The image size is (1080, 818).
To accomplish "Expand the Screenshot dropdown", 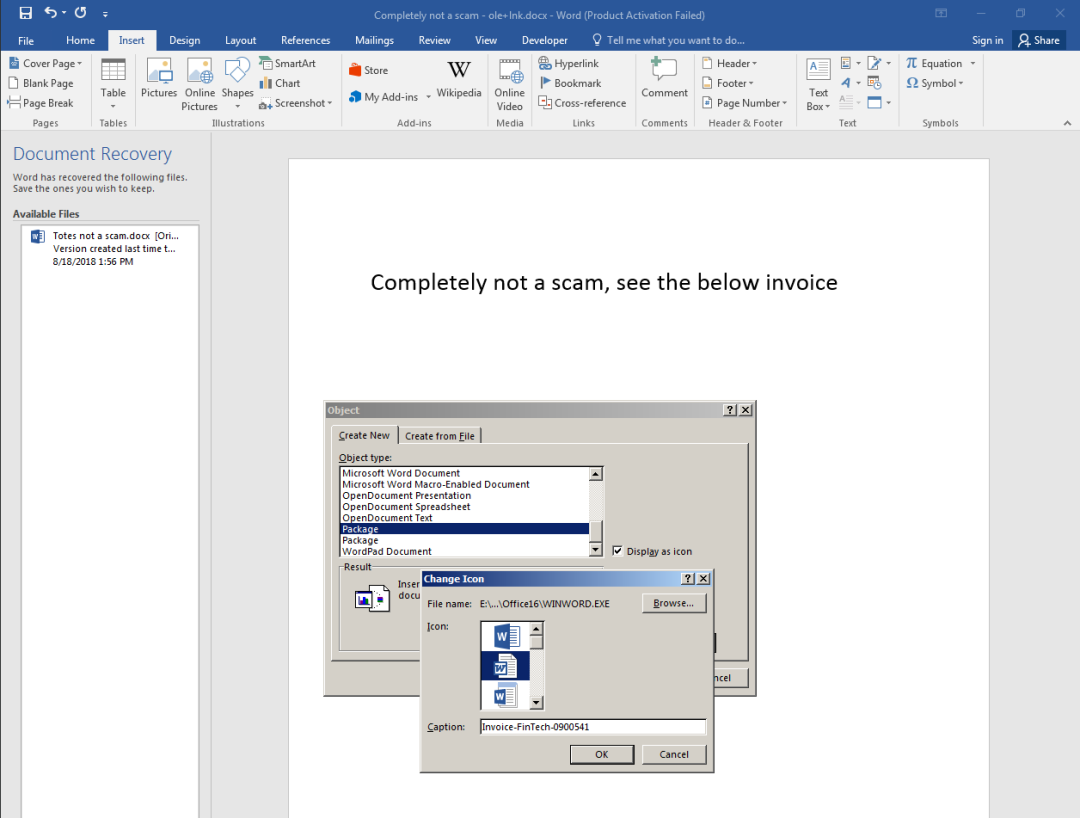I will pyautogui.click(x=331, y=103).
